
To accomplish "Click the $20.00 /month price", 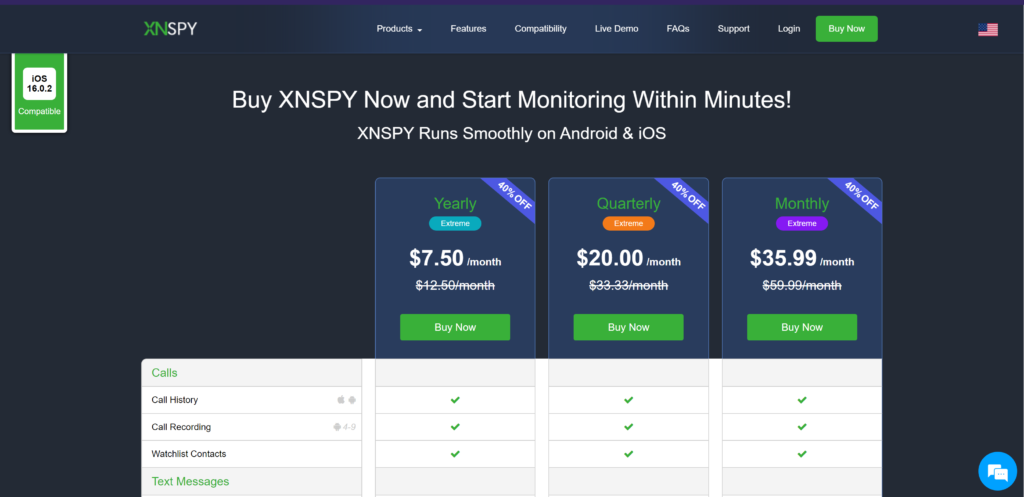I will [x=628, y=259].
